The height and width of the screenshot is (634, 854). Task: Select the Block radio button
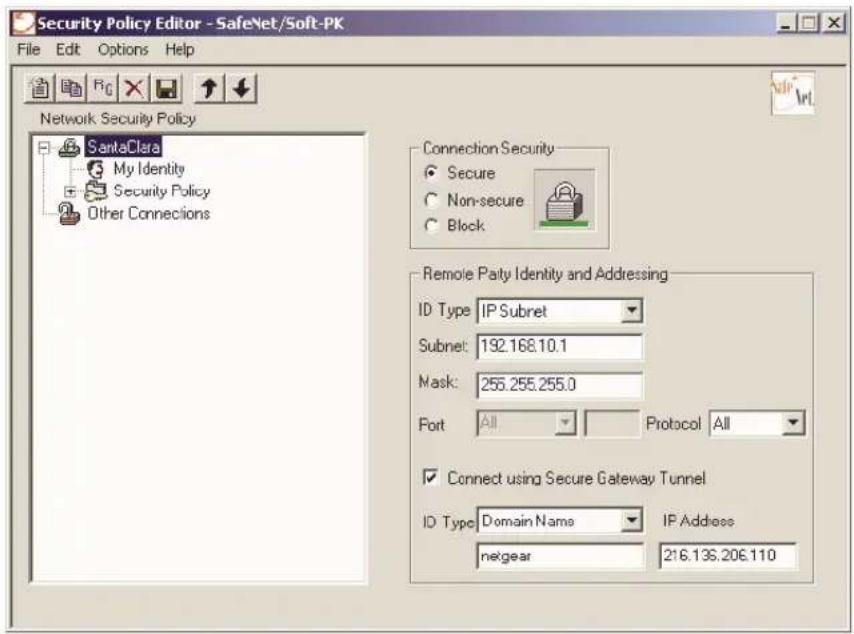pyautogui.click(x=431, y=225)
